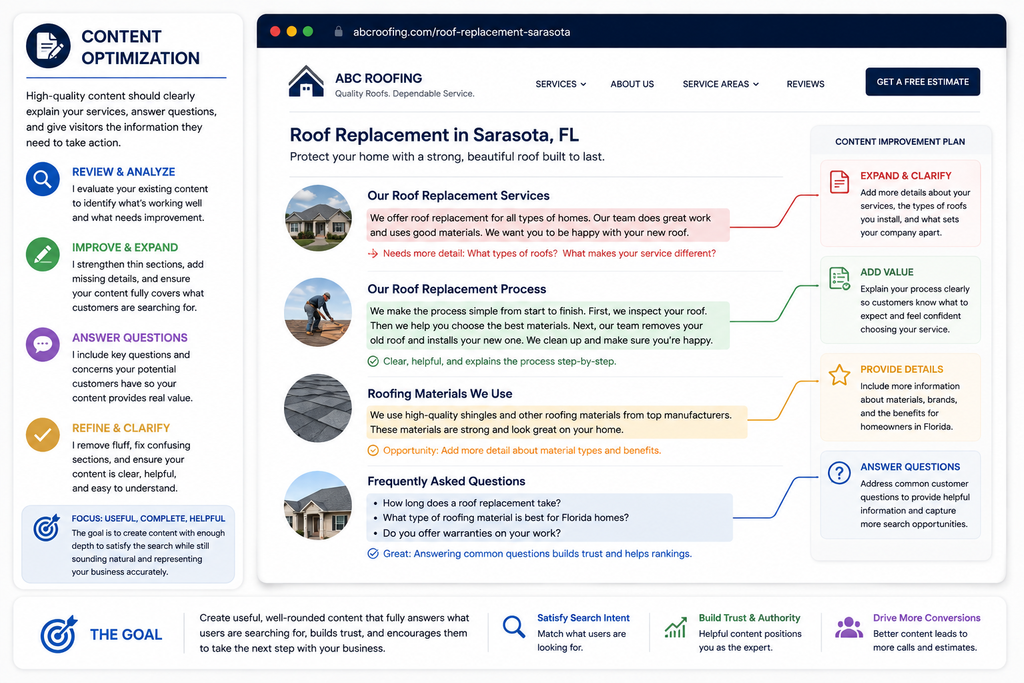Screen dimensions: 1024x683
Task: Click the roofer photo beside Roof Replacement Process
Action: [x=318, y=312]
